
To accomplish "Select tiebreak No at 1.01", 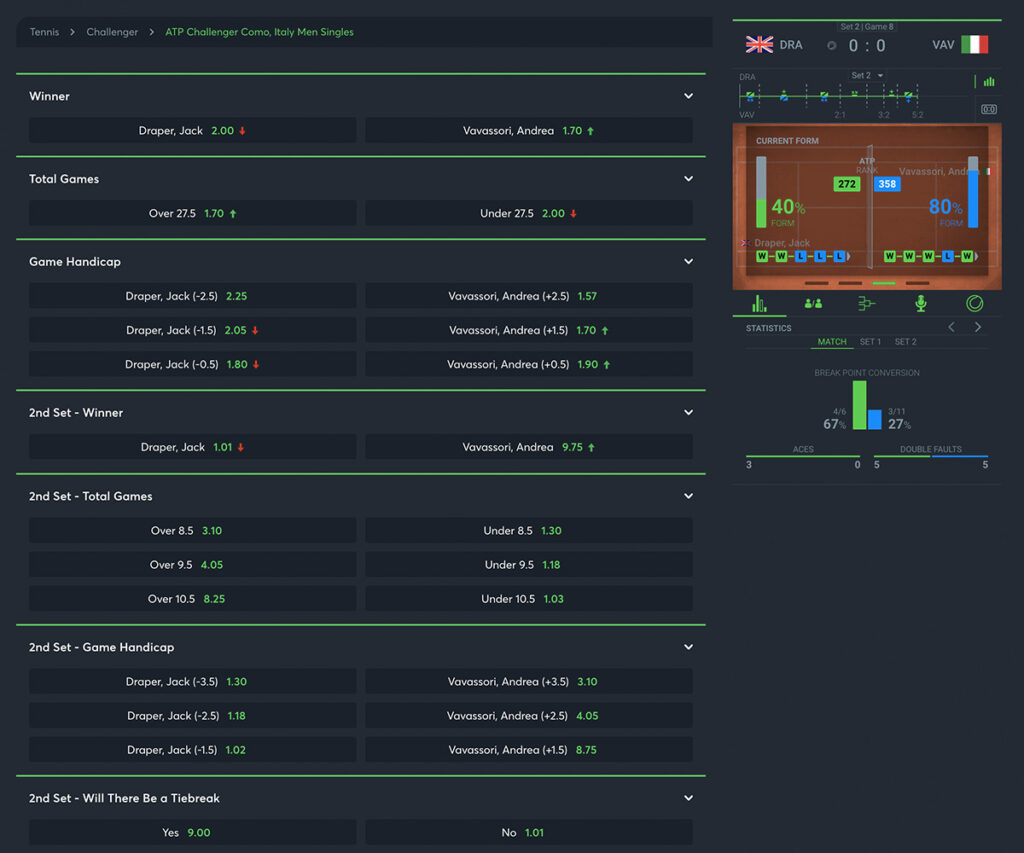I will pyautogui.click(x=529, y=833).
